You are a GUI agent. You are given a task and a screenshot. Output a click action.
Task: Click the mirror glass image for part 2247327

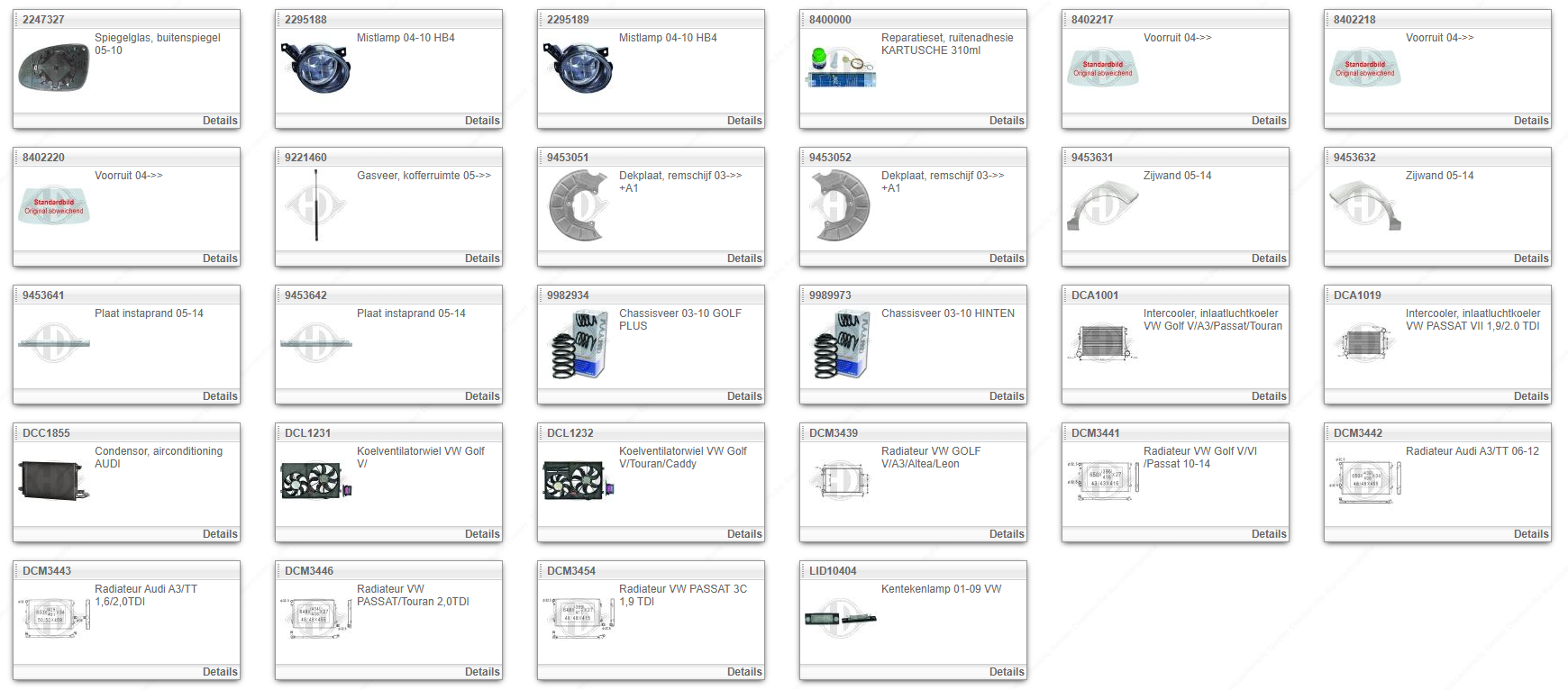53,69
